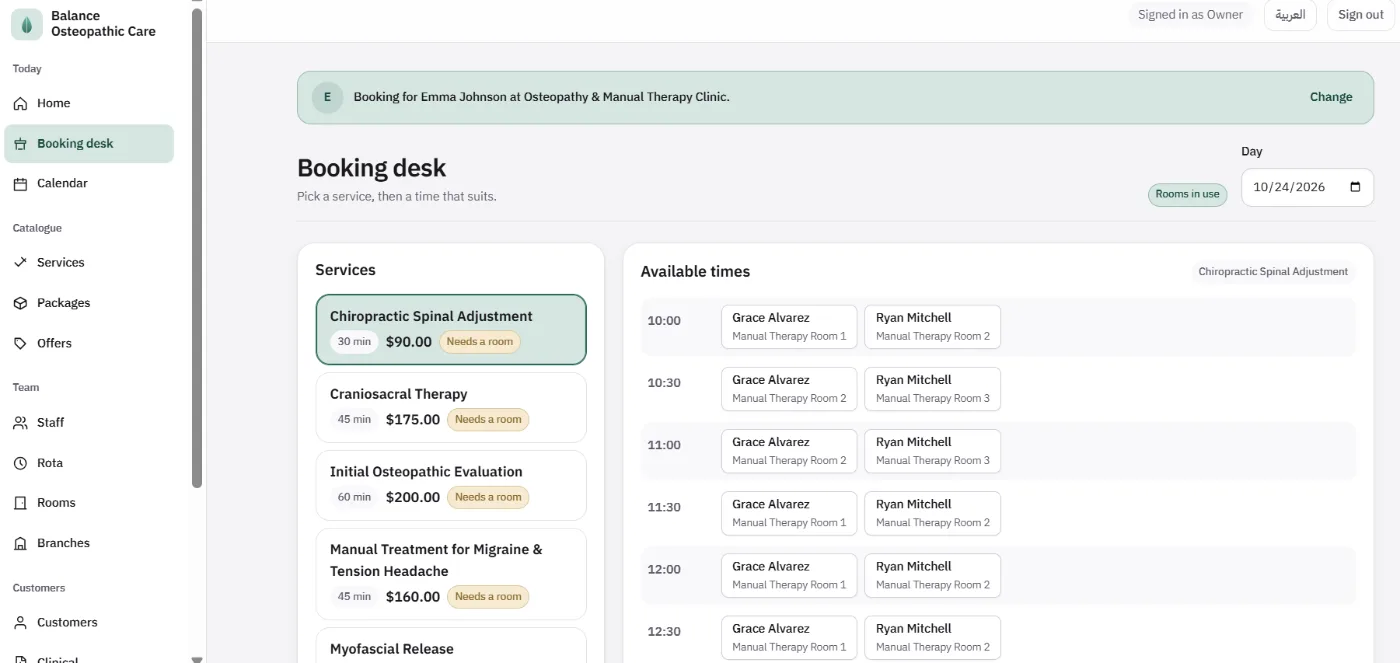Open the Rooms page
This screenshot has width=1400, height=663.
(x=89, y=503)
